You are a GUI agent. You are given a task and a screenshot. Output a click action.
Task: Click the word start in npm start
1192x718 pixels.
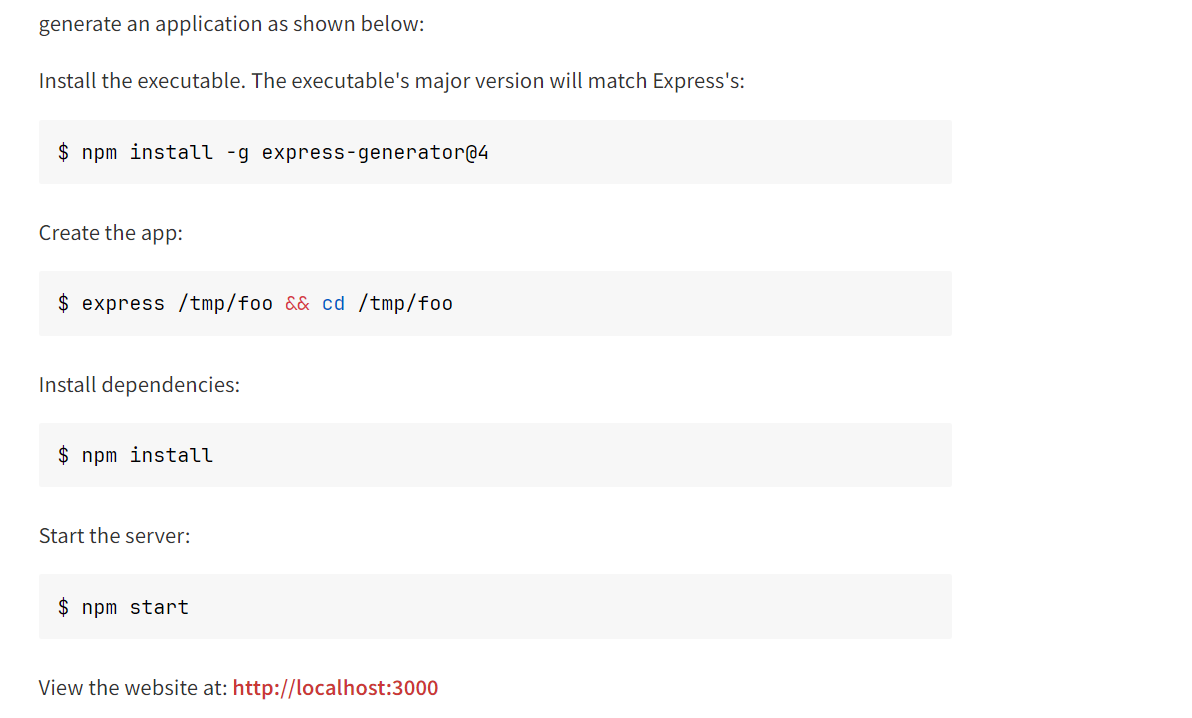pos(159,607)
